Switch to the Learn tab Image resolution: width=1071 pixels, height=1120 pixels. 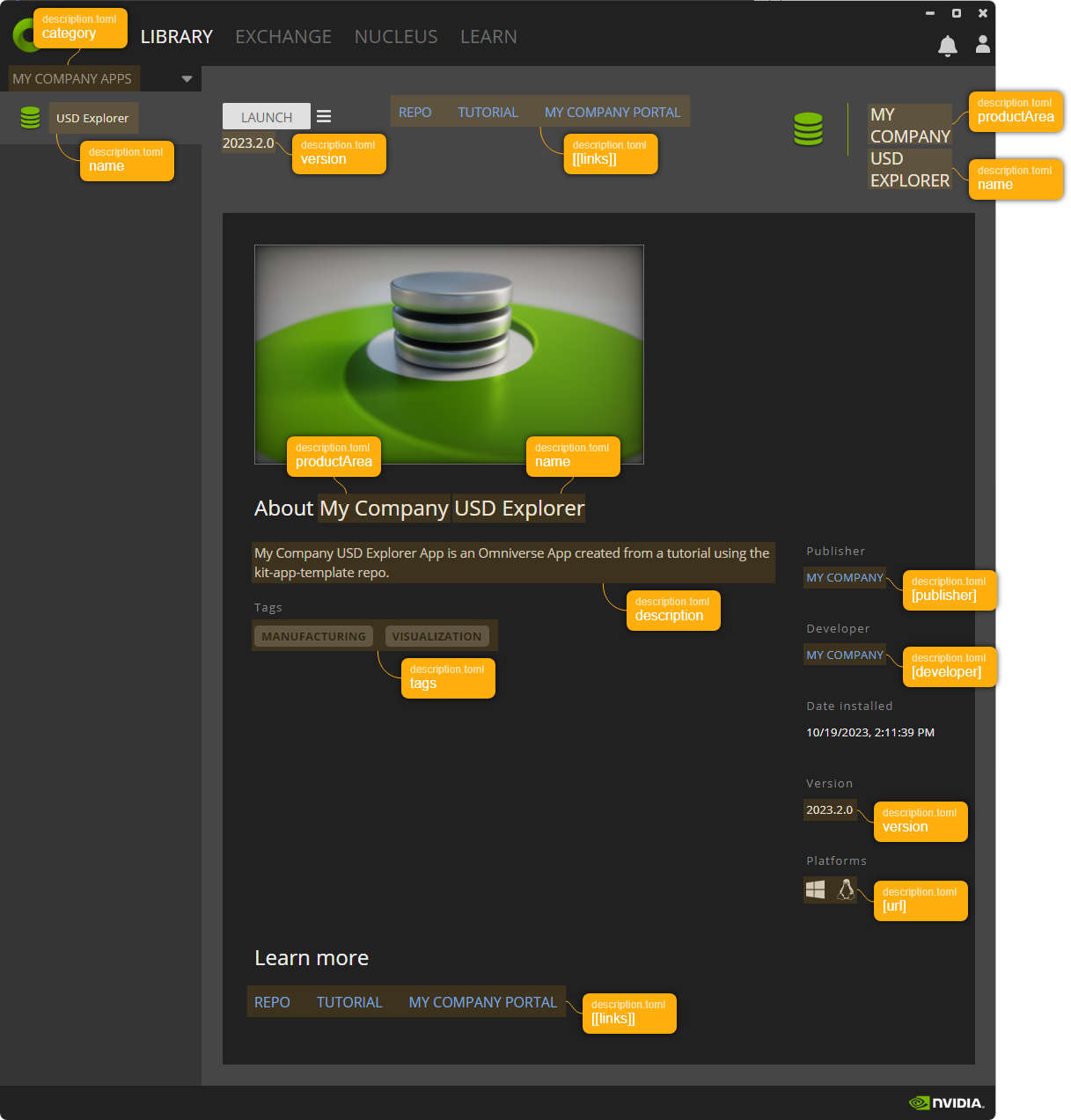click(x=488, y=37)
